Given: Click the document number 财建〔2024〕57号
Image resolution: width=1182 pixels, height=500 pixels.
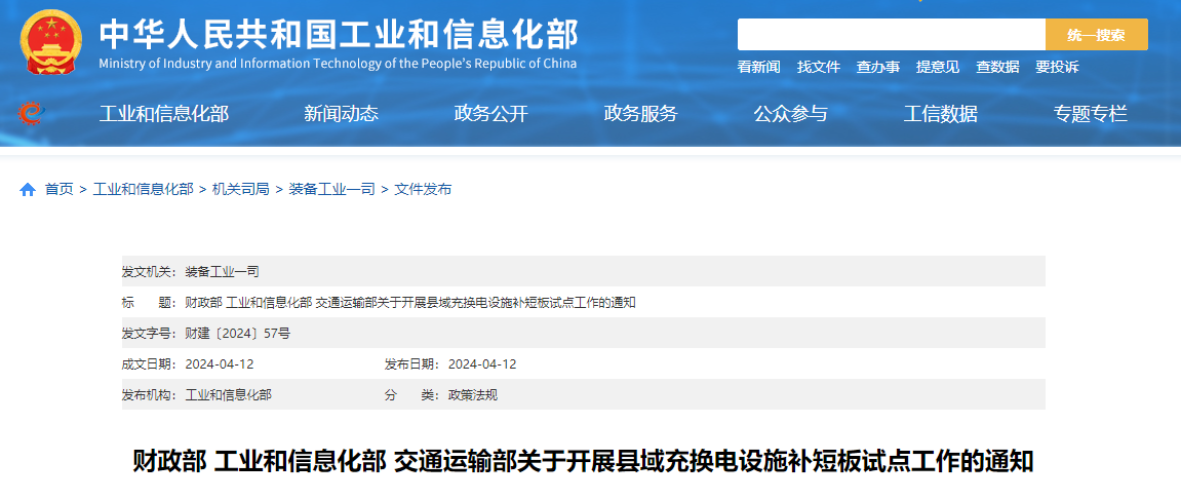Looking at the screenshot, I should click(x=237, y=333).
